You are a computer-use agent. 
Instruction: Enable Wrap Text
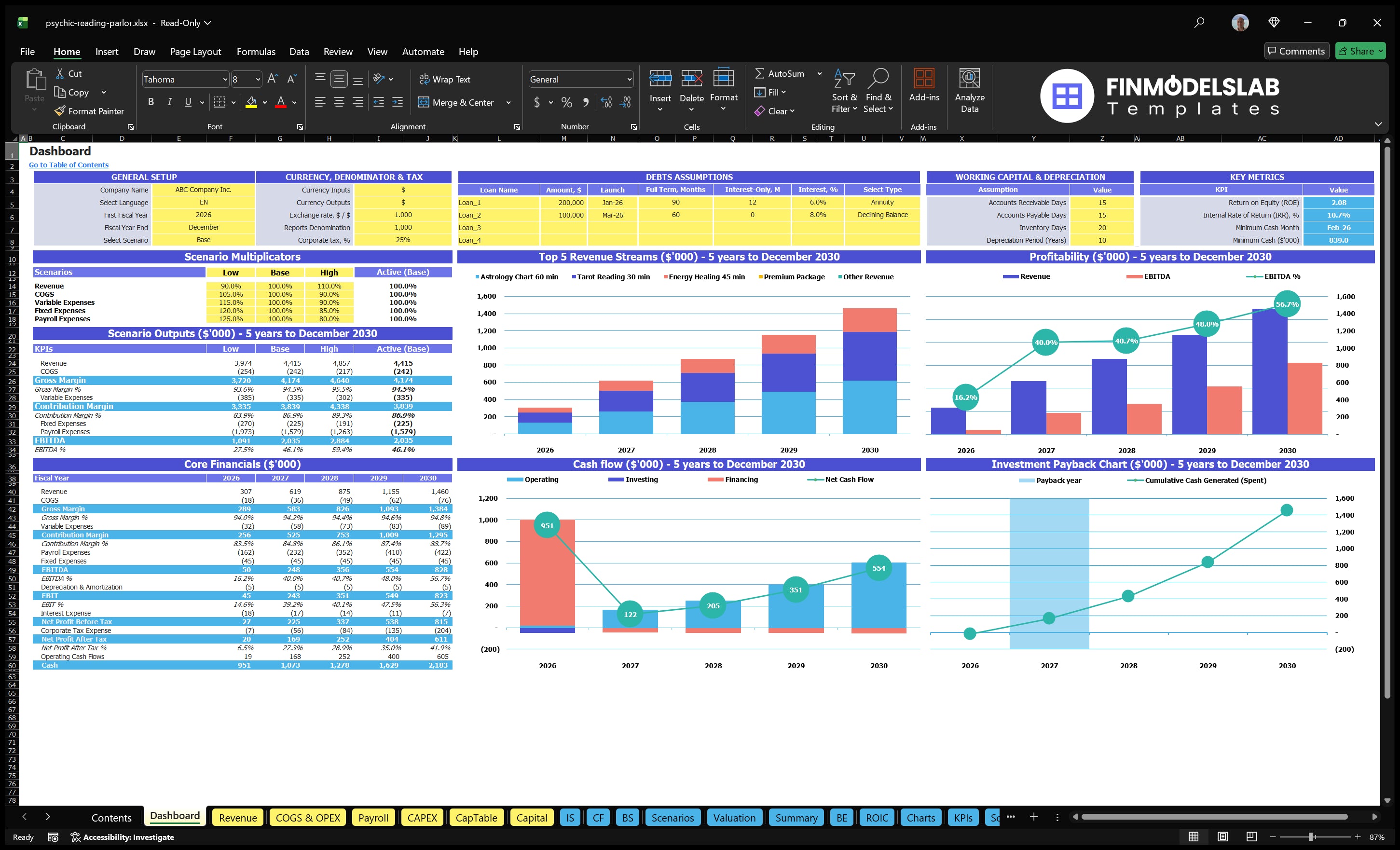(445, 79)
